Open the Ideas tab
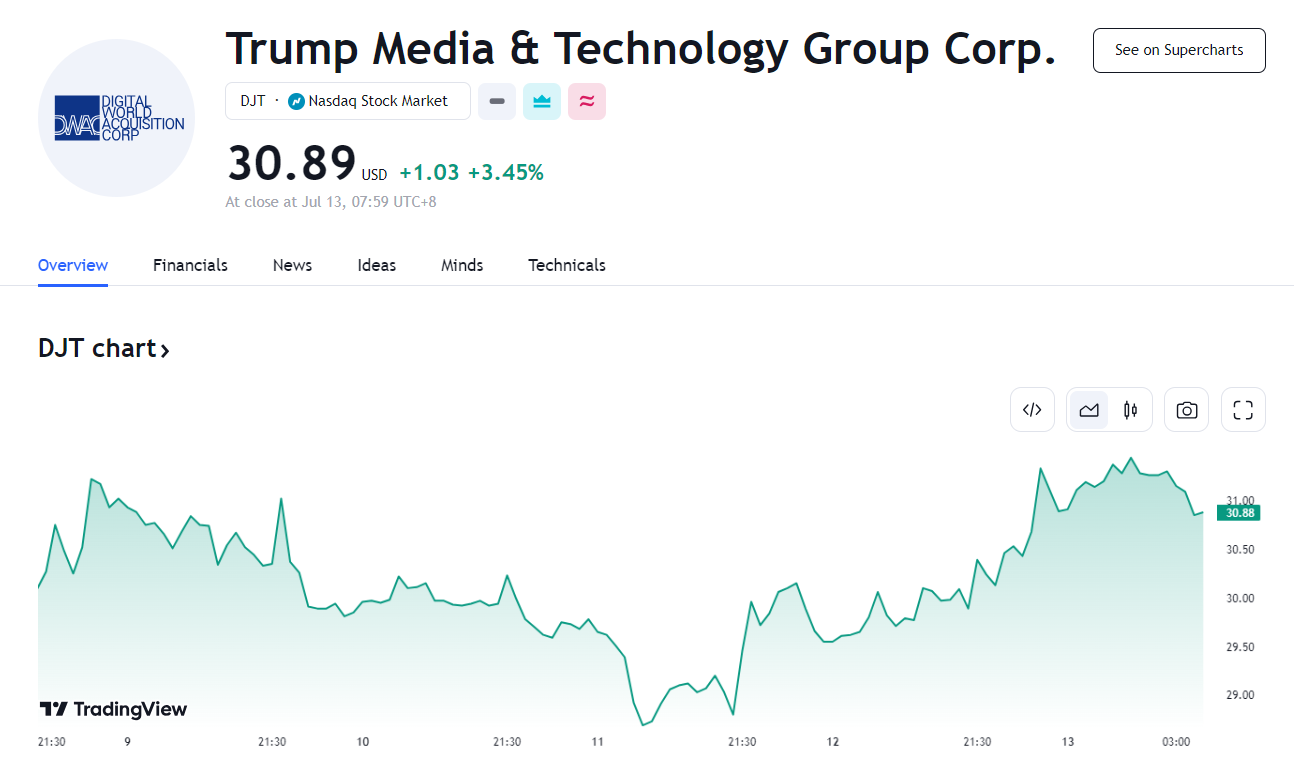The image size is (1294, 769). pyautogui.click(x=377, y=265)
